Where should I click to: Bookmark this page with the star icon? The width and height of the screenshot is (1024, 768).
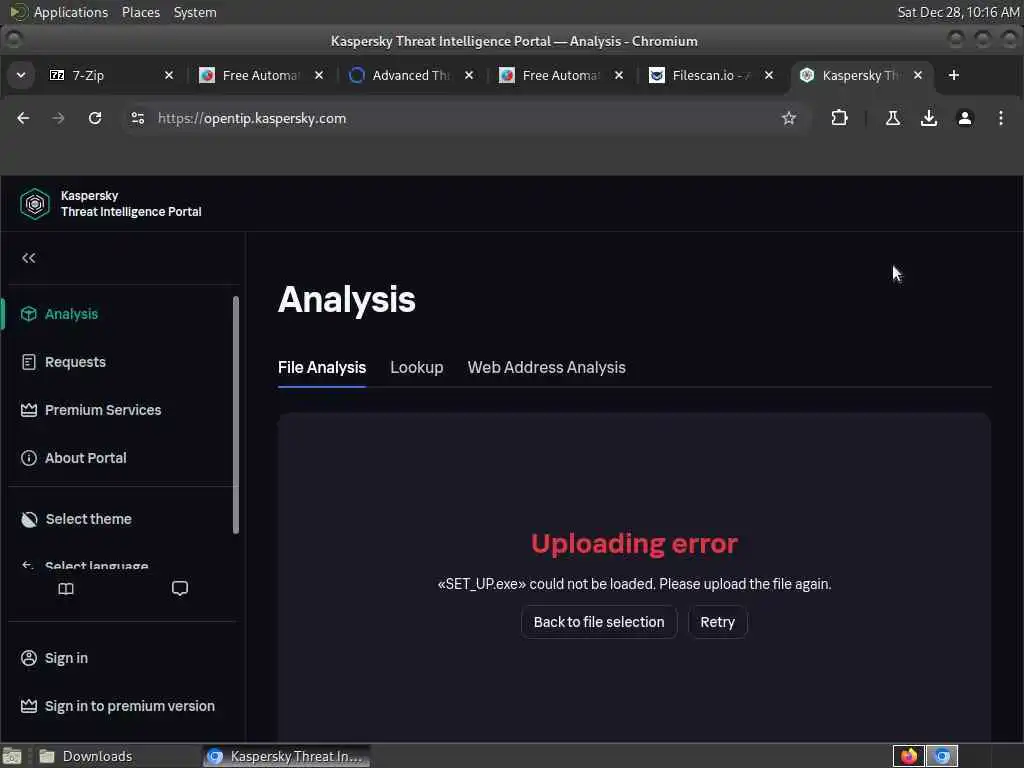click(x=789, y=118)
